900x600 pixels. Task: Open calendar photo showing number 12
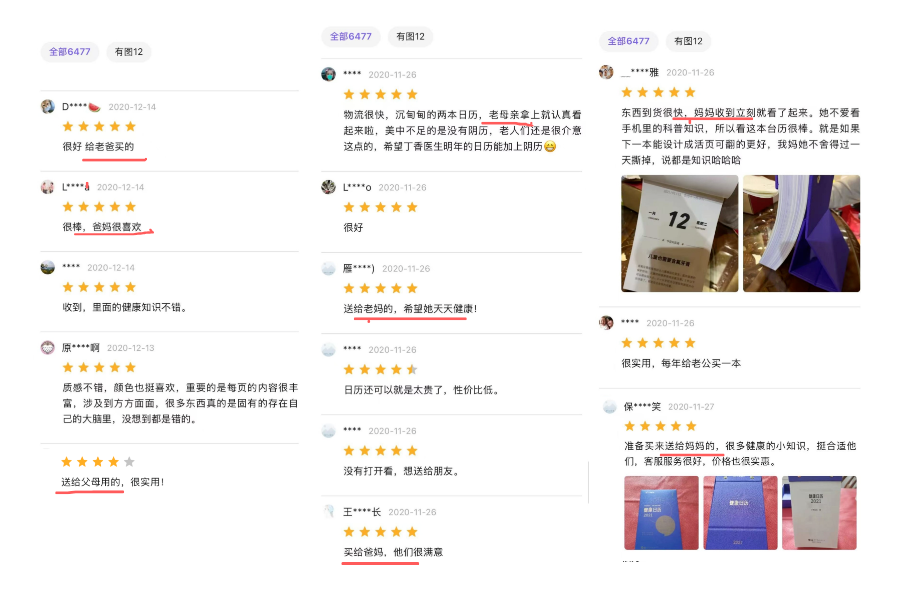(680, 233)
